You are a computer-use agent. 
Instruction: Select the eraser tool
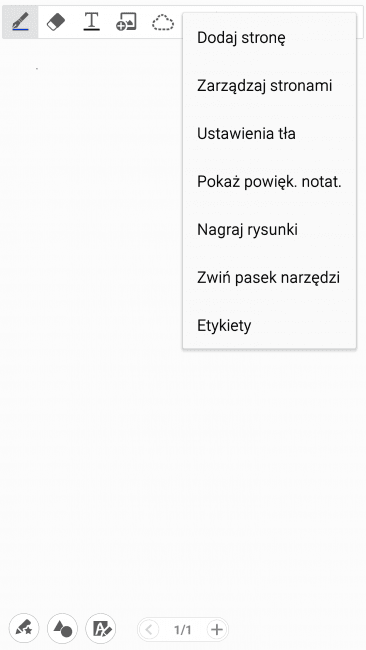coord(56,22)
